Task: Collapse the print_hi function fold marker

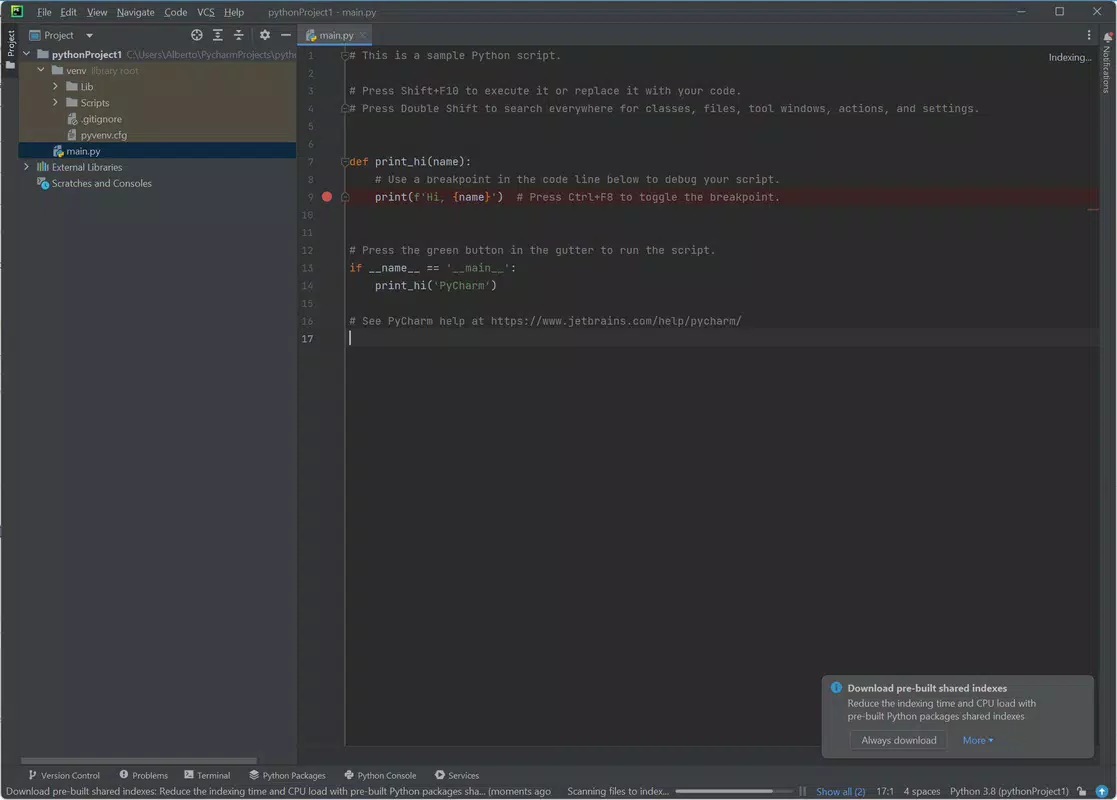Action: [345, 162]
